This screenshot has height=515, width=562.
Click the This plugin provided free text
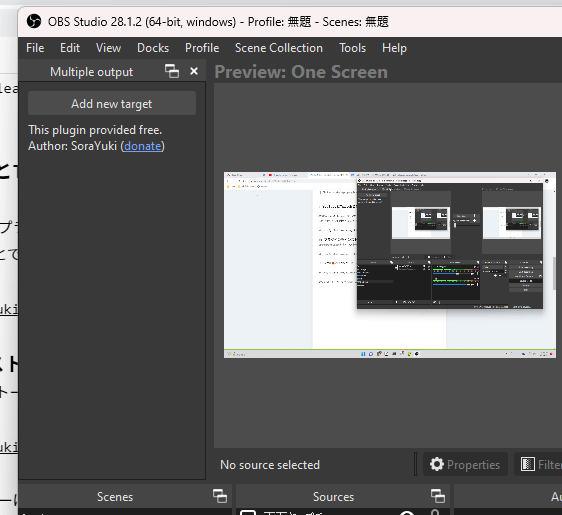pos(95,130)
